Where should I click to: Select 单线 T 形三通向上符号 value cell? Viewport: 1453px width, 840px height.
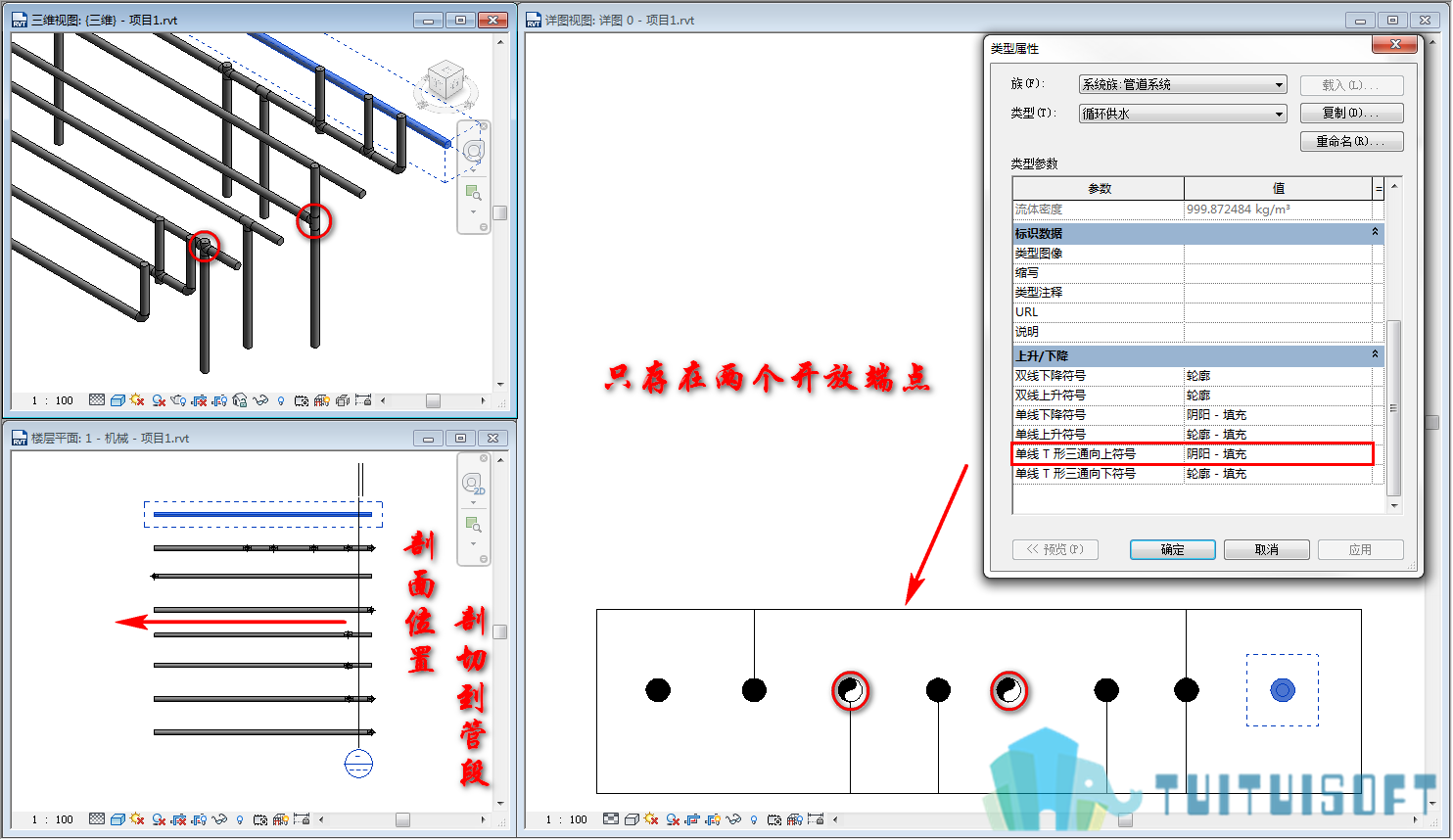coord(1278,454)
